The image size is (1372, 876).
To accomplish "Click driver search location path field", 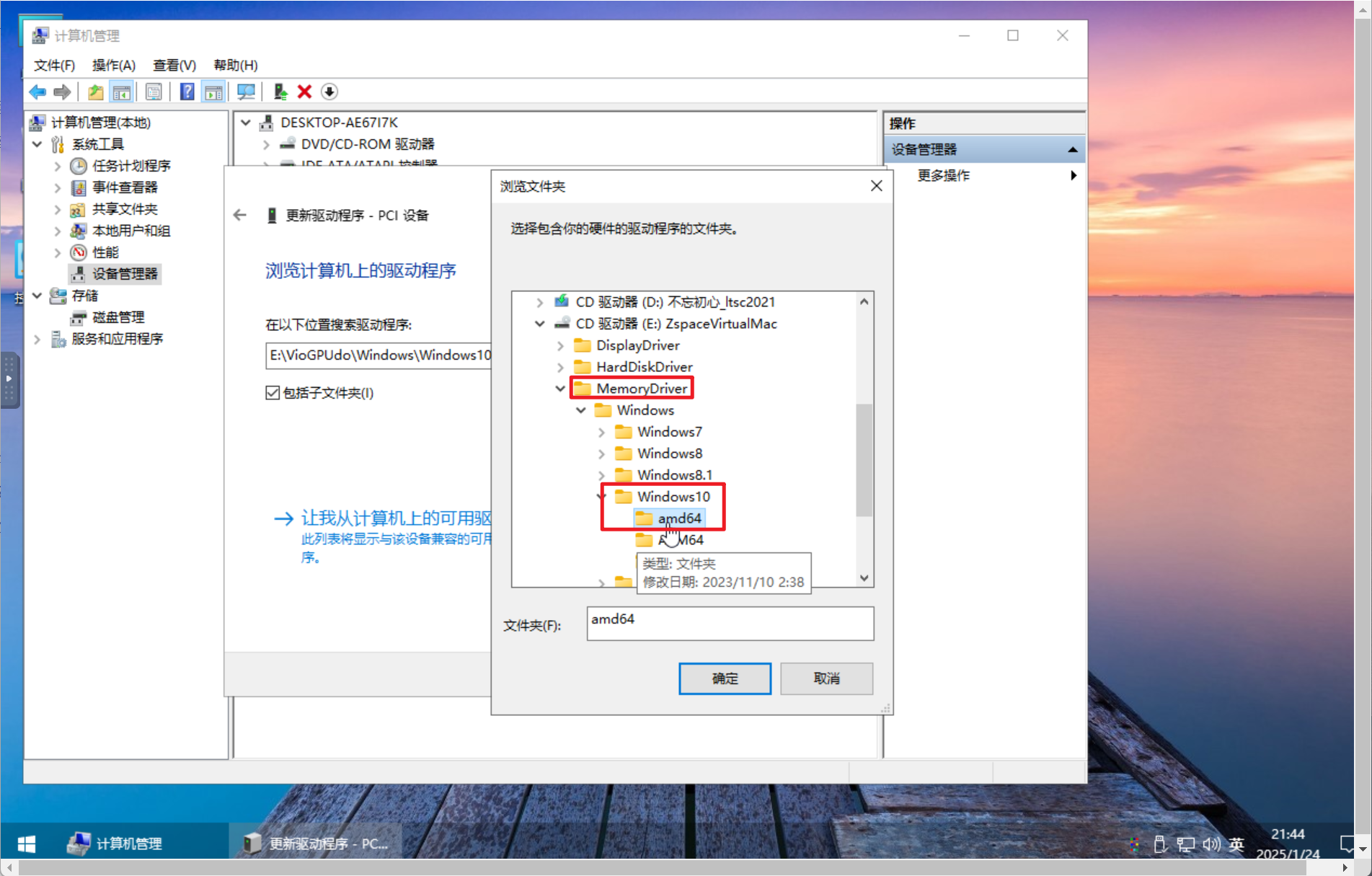I will (x=379, y=355).
